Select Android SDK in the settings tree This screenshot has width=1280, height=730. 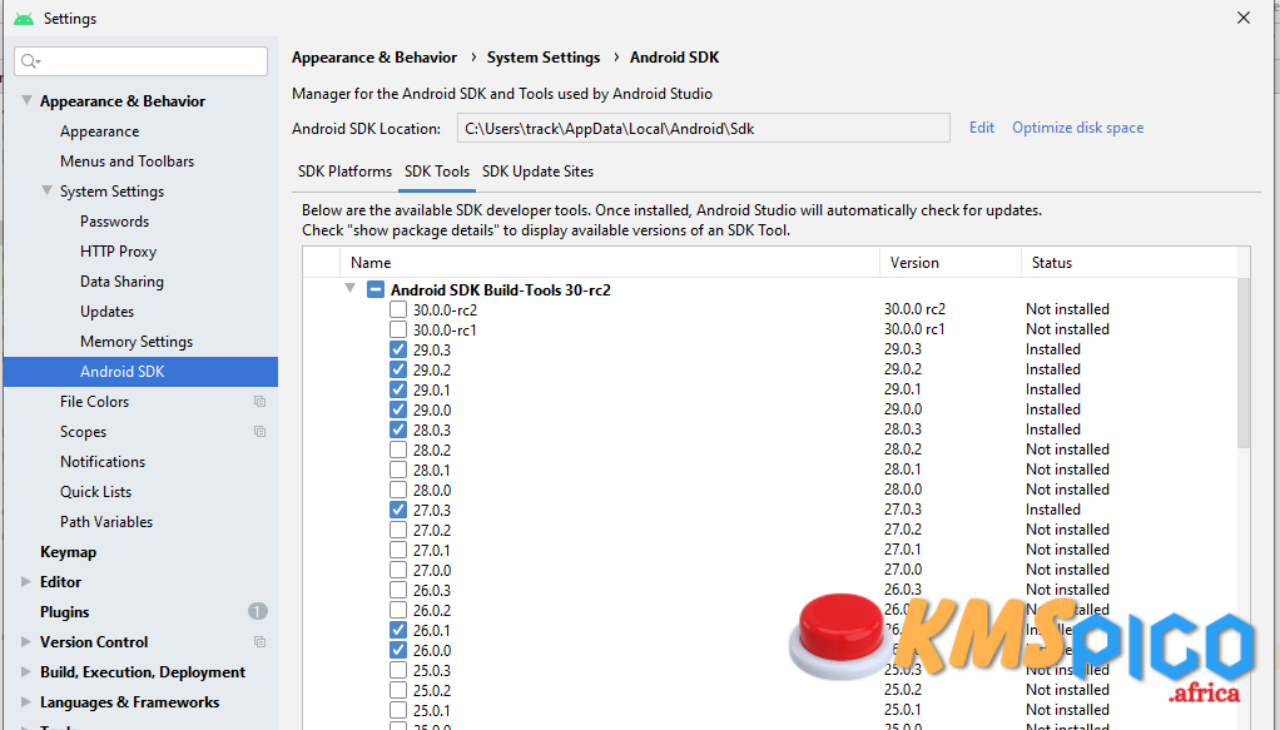[x=141, y=372]
